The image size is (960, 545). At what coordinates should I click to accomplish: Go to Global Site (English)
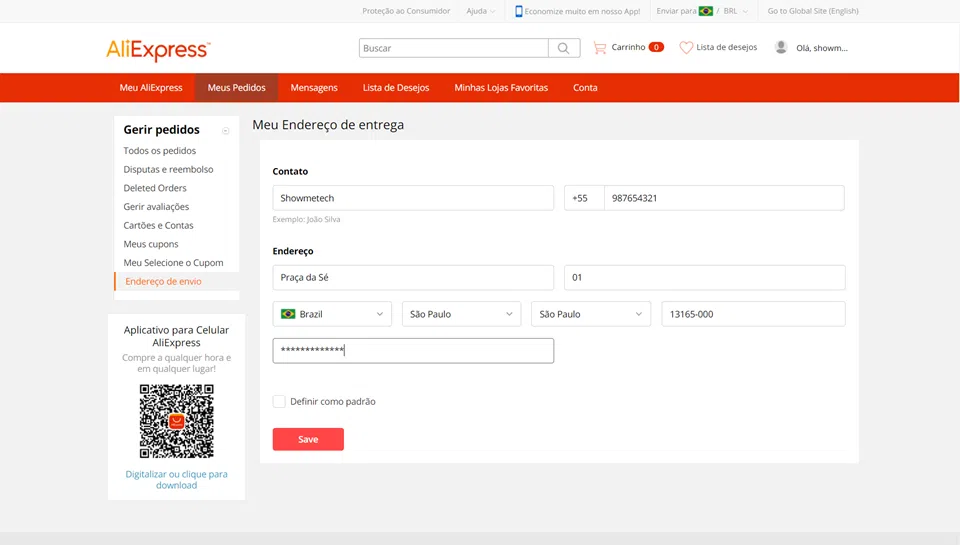click(813, 11)
